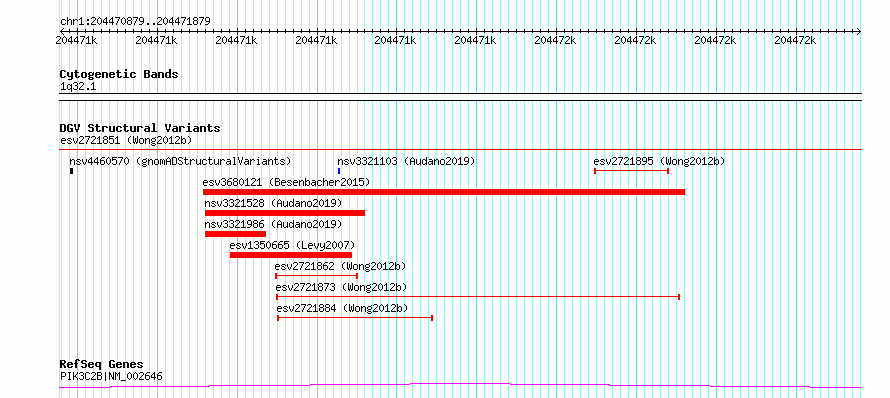Click the nsv4460570 gnomAD variant marker

pos(72,171)
